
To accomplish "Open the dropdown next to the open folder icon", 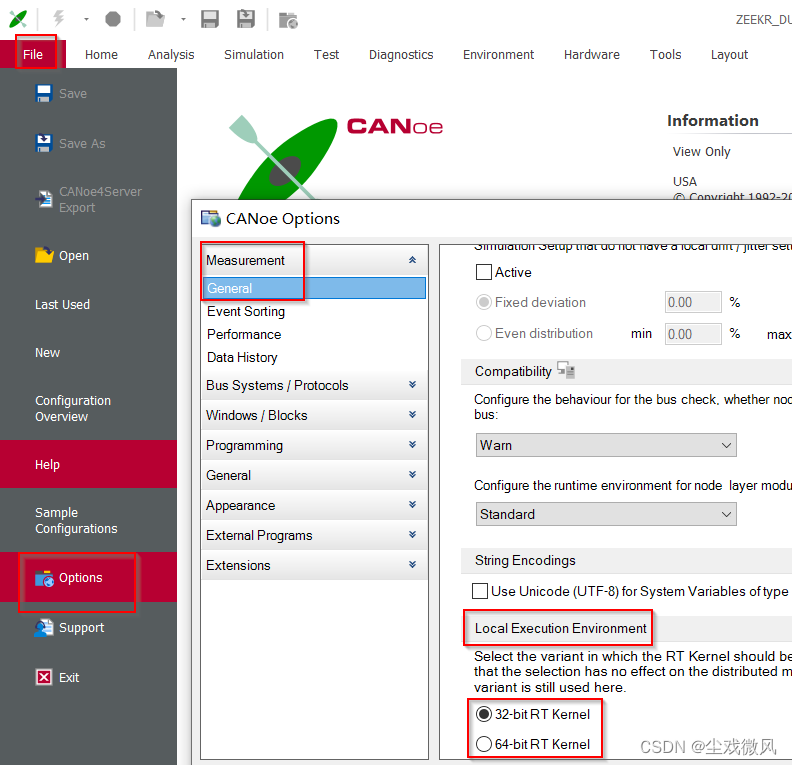I will click(x=183, y=20).
